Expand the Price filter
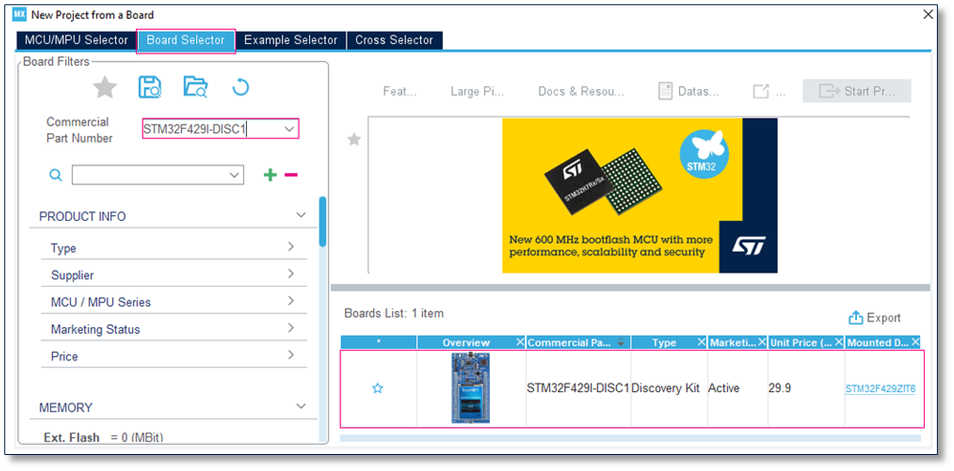This screenshot has width=954, height=471. pyautogui.click(x=291, y=354)
